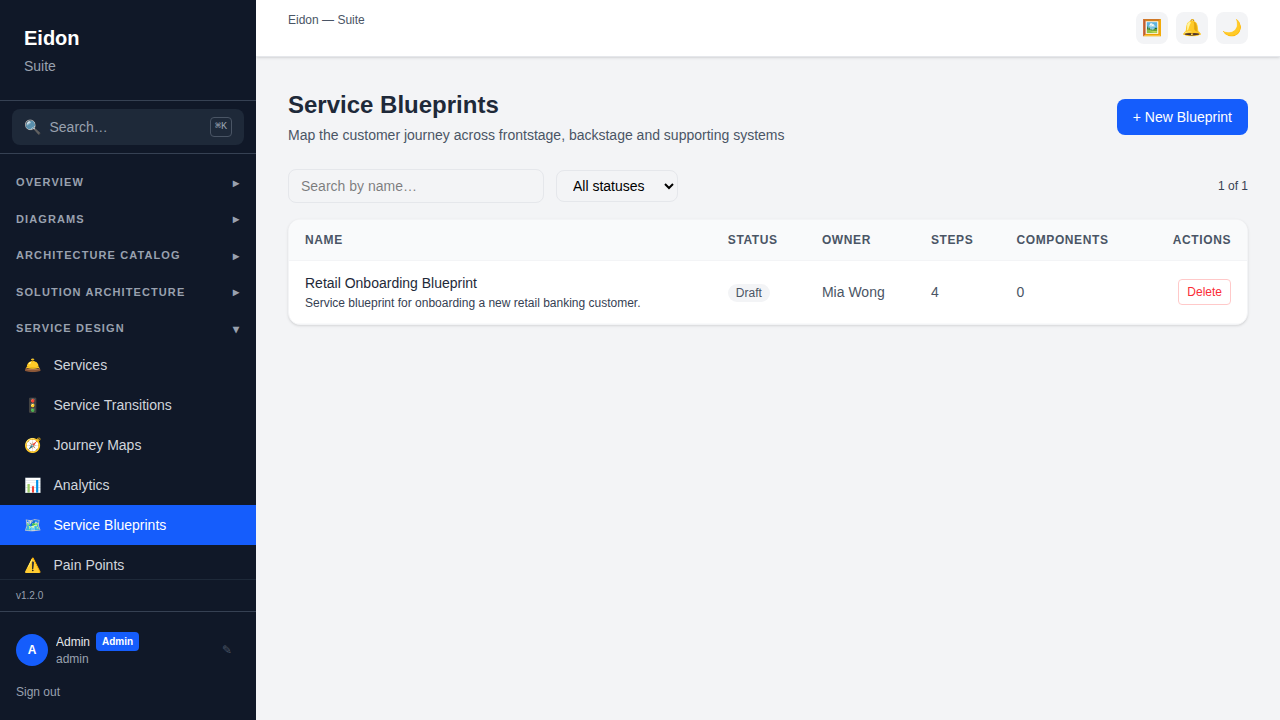This screenshot has height=720, width=1280.
Task: Open Retail Onboarding Blueprint row
Action: [768, 292]
